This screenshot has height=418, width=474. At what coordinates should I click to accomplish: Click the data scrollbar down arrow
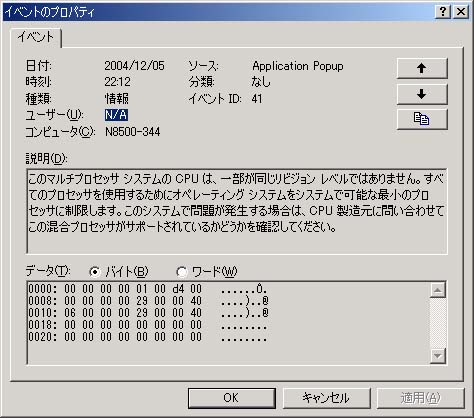point(438,356)
